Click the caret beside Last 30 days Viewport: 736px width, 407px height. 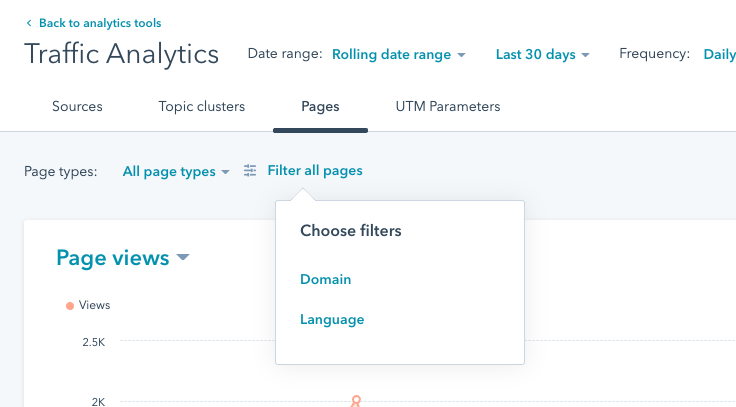[x=585, y=55]
